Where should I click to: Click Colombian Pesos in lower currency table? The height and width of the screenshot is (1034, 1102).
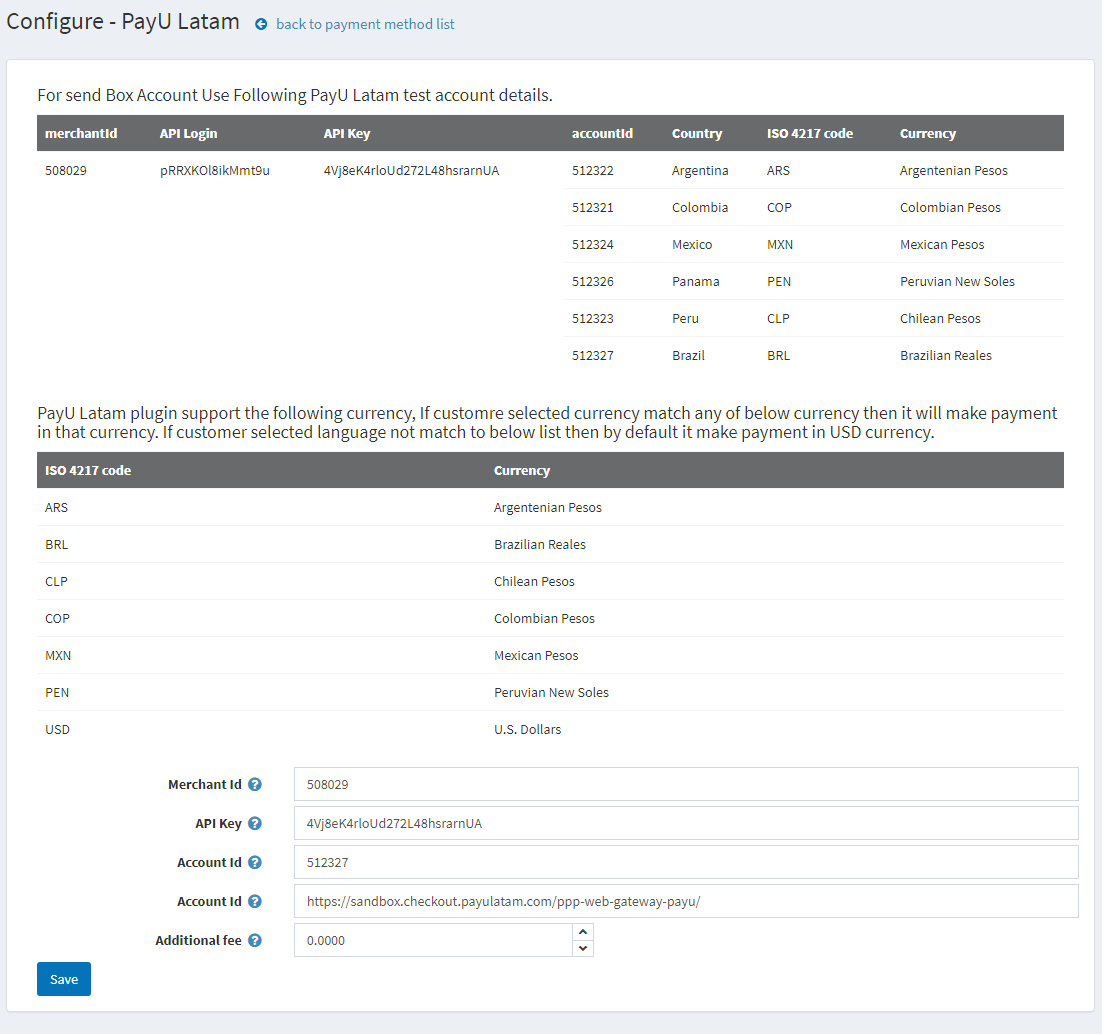(x=545, y=619)
